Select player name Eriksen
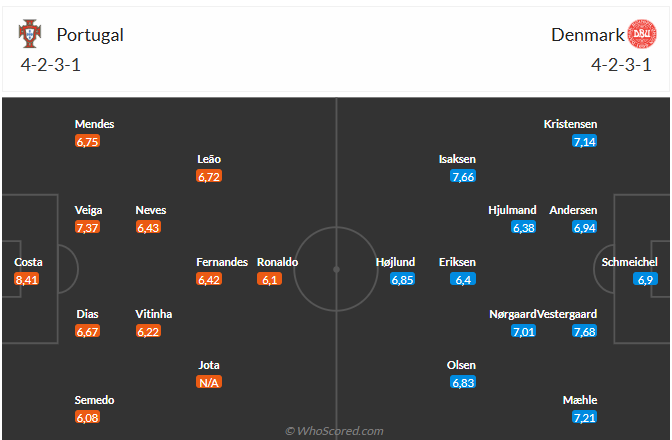 point(457,262)
